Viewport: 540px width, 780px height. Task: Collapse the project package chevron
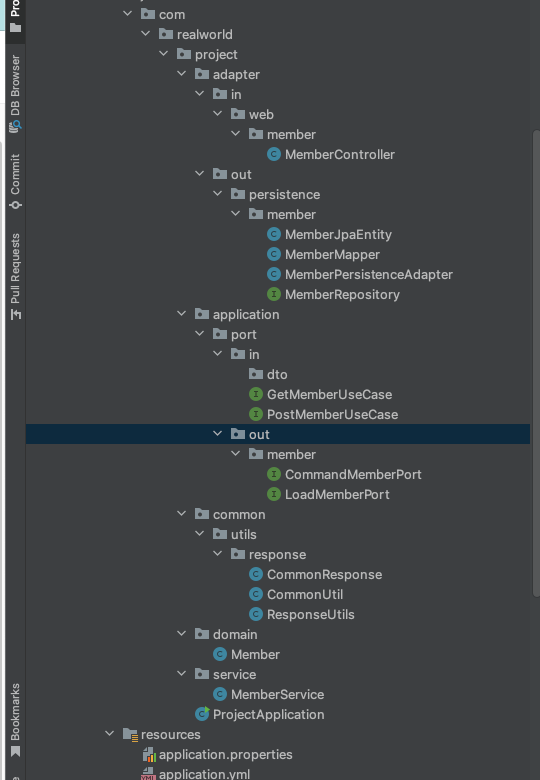point(164,53)
